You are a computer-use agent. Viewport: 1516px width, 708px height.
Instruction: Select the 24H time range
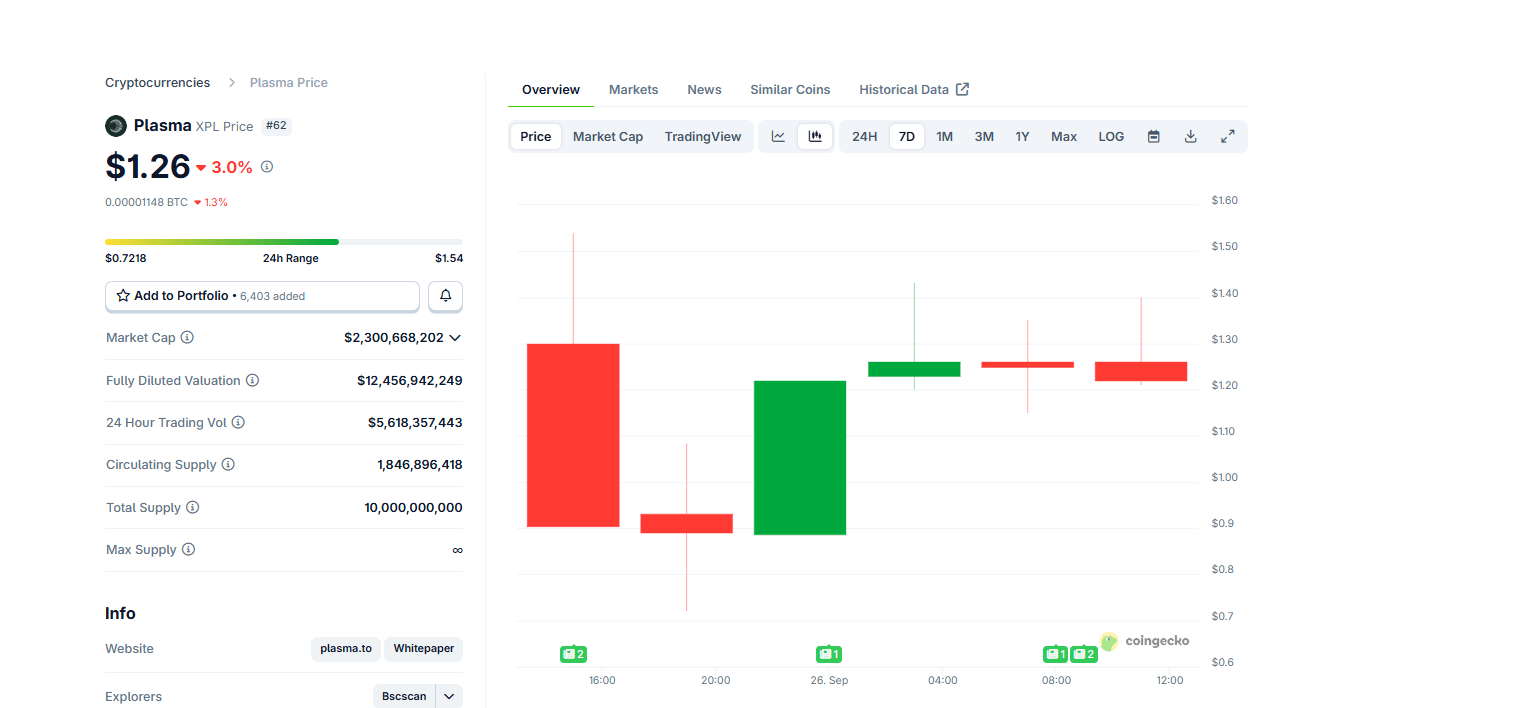tap(864, 137)
